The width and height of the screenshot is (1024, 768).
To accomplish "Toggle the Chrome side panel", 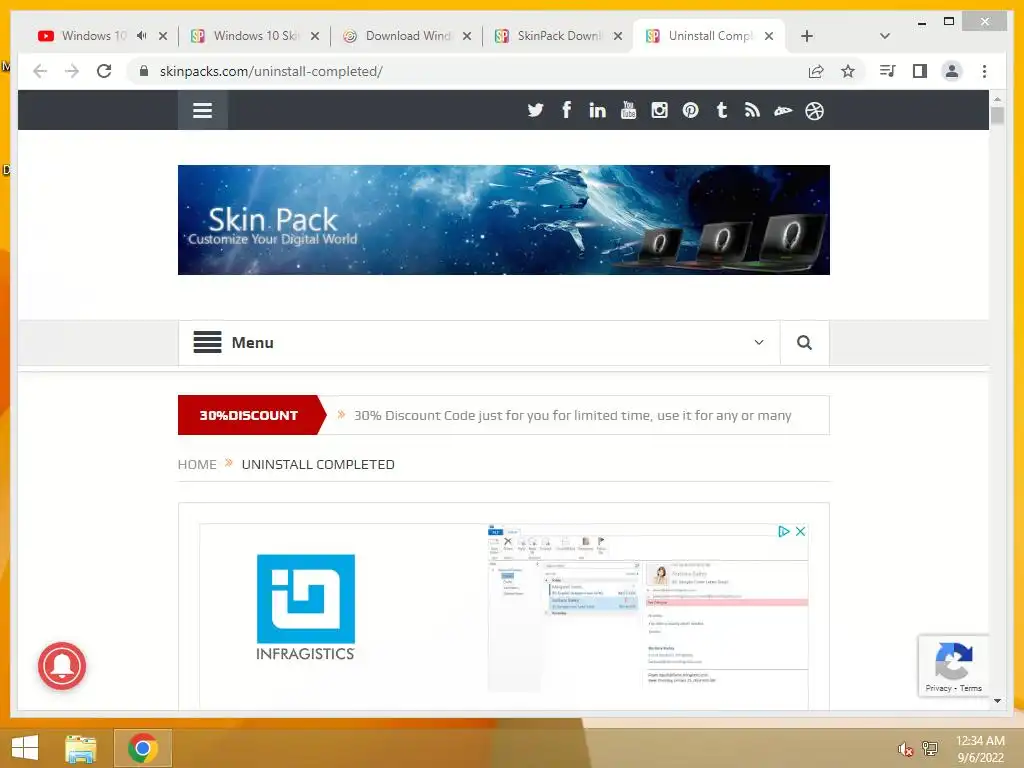I will tap(920, 71).
